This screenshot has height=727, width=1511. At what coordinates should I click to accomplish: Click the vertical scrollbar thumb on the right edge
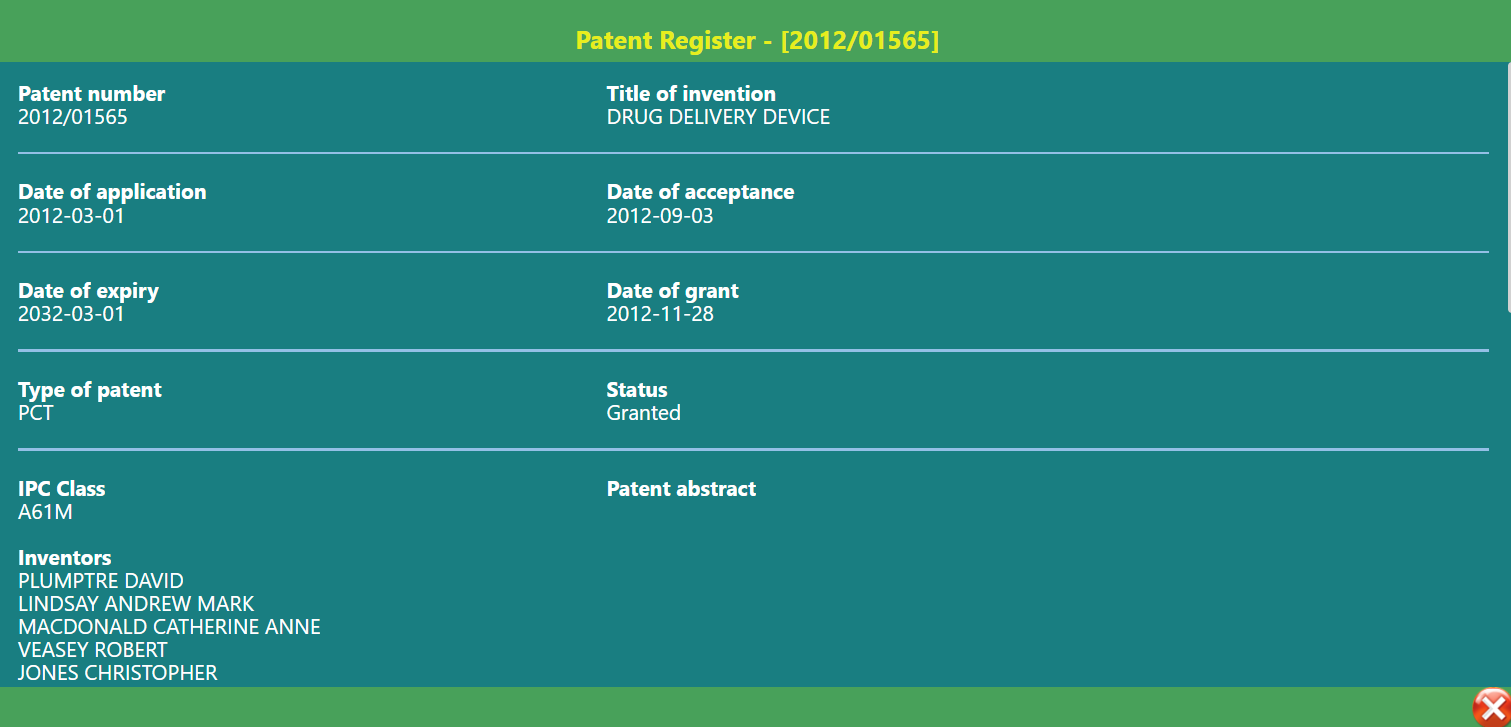[x=1508, y=188]
